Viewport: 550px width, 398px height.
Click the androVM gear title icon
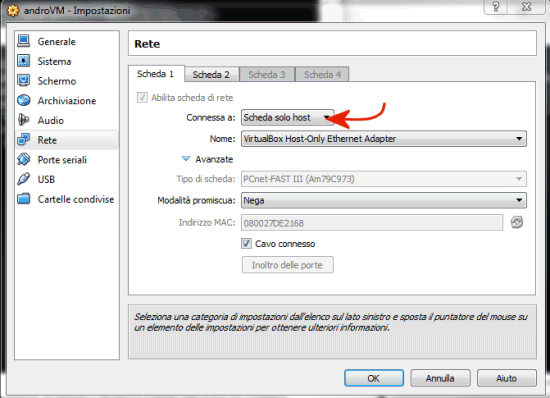[x=13, y=10]
